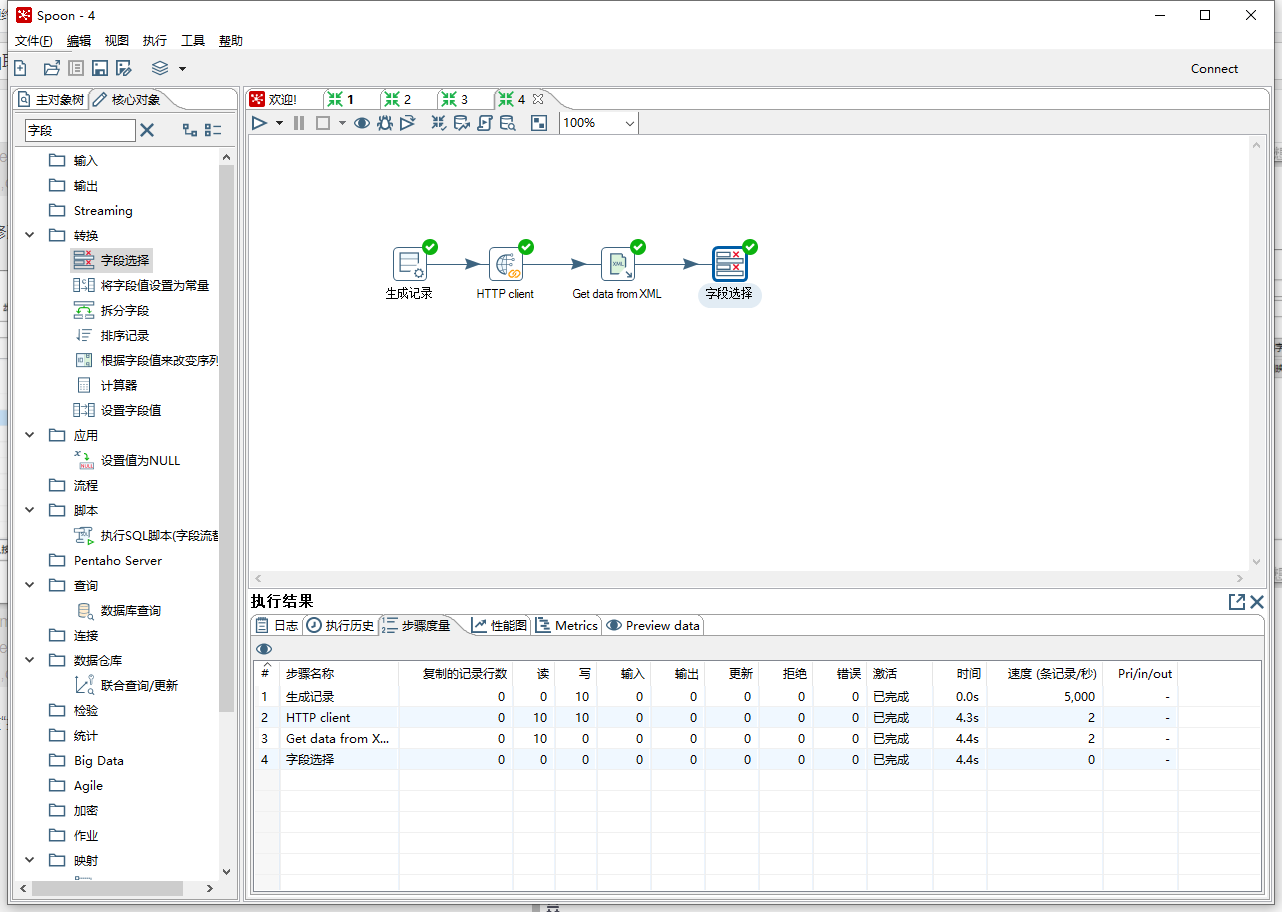The height and width of the screenshot is (912, 1282).
Task: Open the 帮助 menu
Action: [x=231, y=41]
